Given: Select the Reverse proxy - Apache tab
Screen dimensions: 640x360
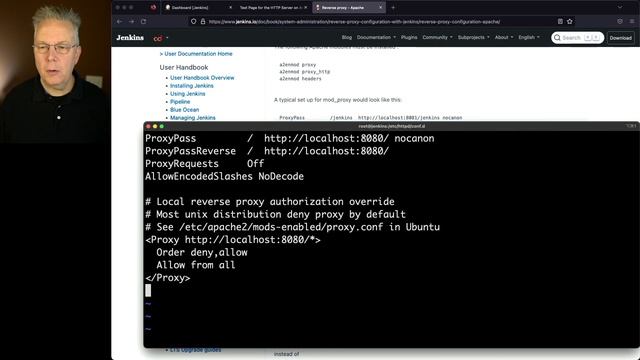Looking at the screenshot, I should click(348, 7).
